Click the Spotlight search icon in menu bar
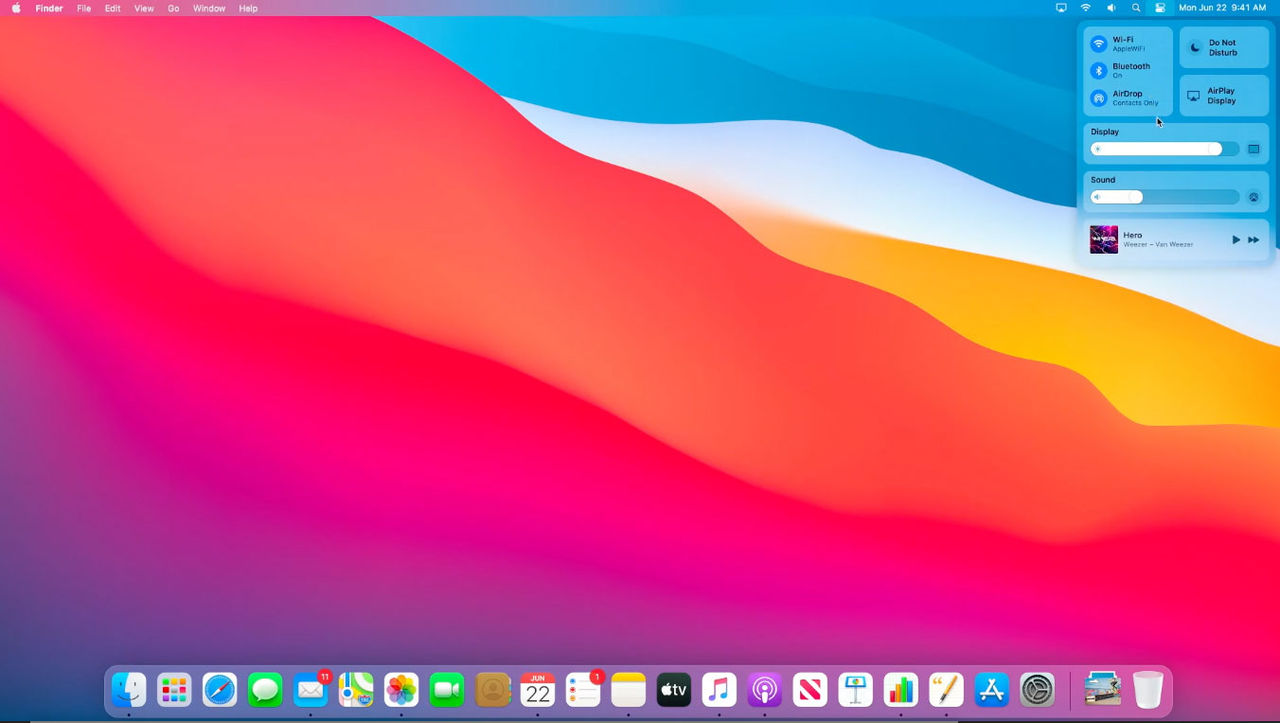Image resolution: width=1280 pixels, height=723 pixels. [x=1136, y=8]
